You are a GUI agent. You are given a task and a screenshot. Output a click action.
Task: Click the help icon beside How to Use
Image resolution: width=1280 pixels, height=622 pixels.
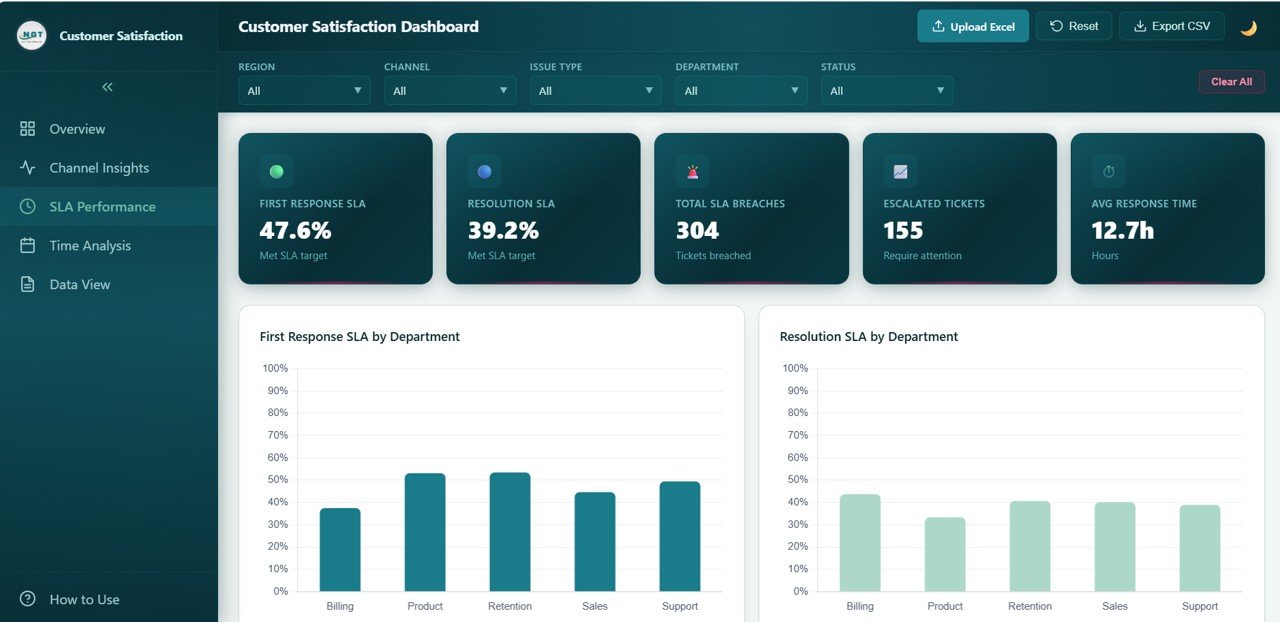pyautogui.click(x=28, y=599)
